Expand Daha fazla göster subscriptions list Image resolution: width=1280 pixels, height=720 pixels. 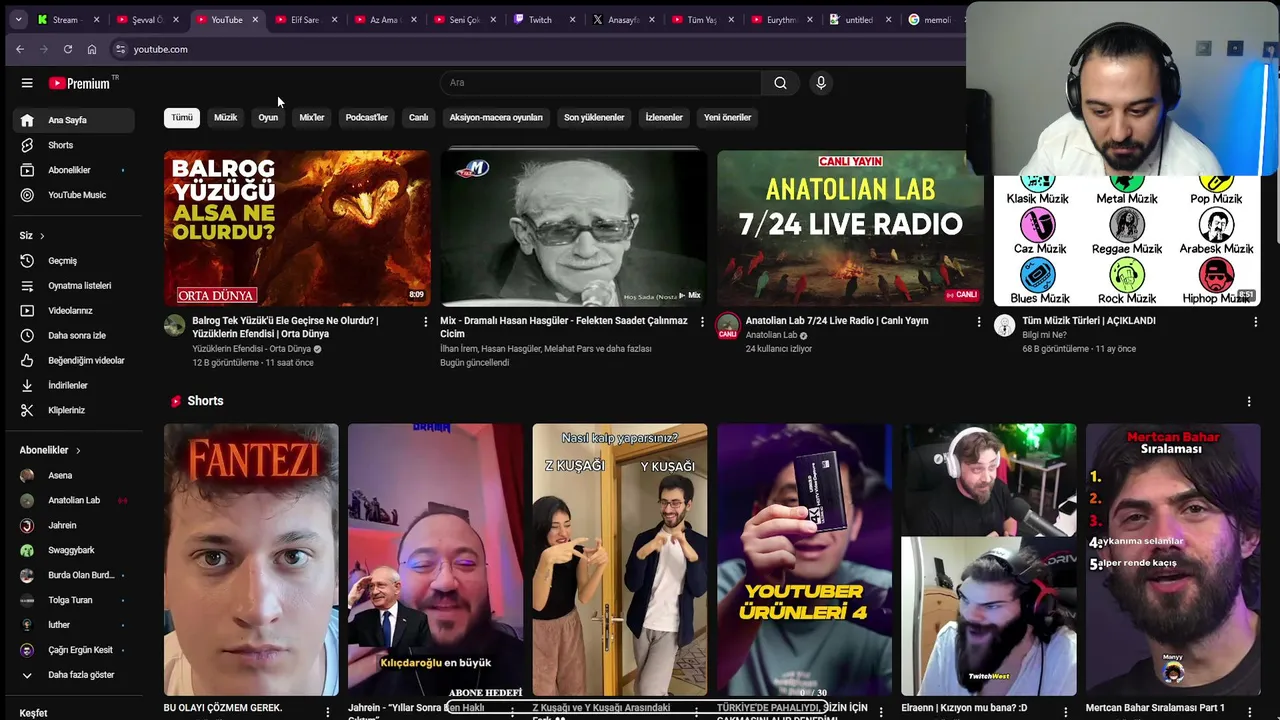74,675
